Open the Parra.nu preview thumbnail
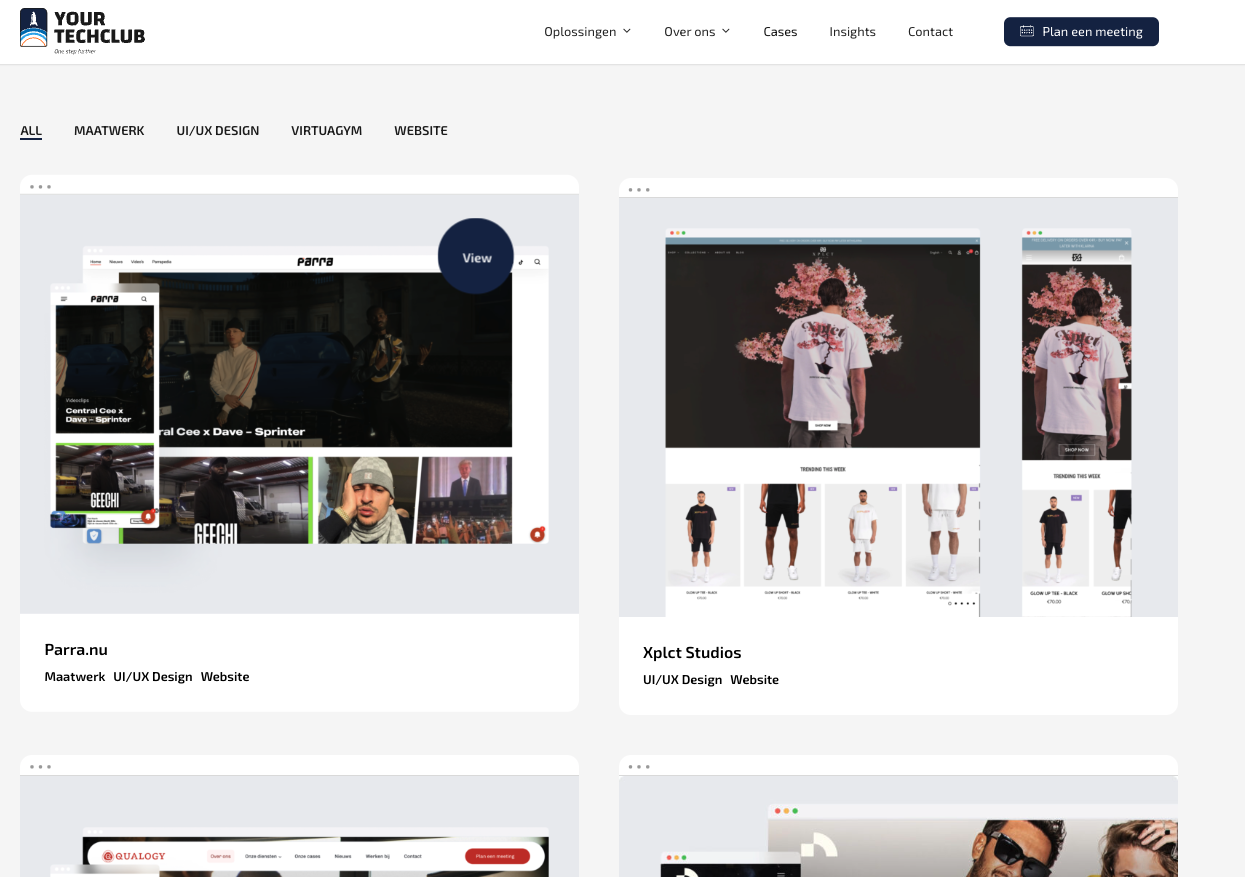 (299, 404)
